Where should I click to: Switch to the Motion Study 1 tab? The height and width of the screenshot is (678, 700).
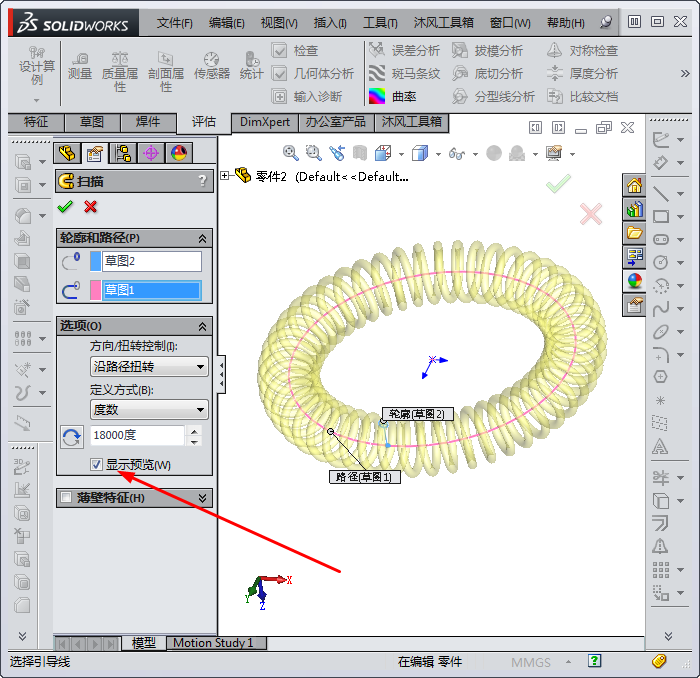pos(213,643)
